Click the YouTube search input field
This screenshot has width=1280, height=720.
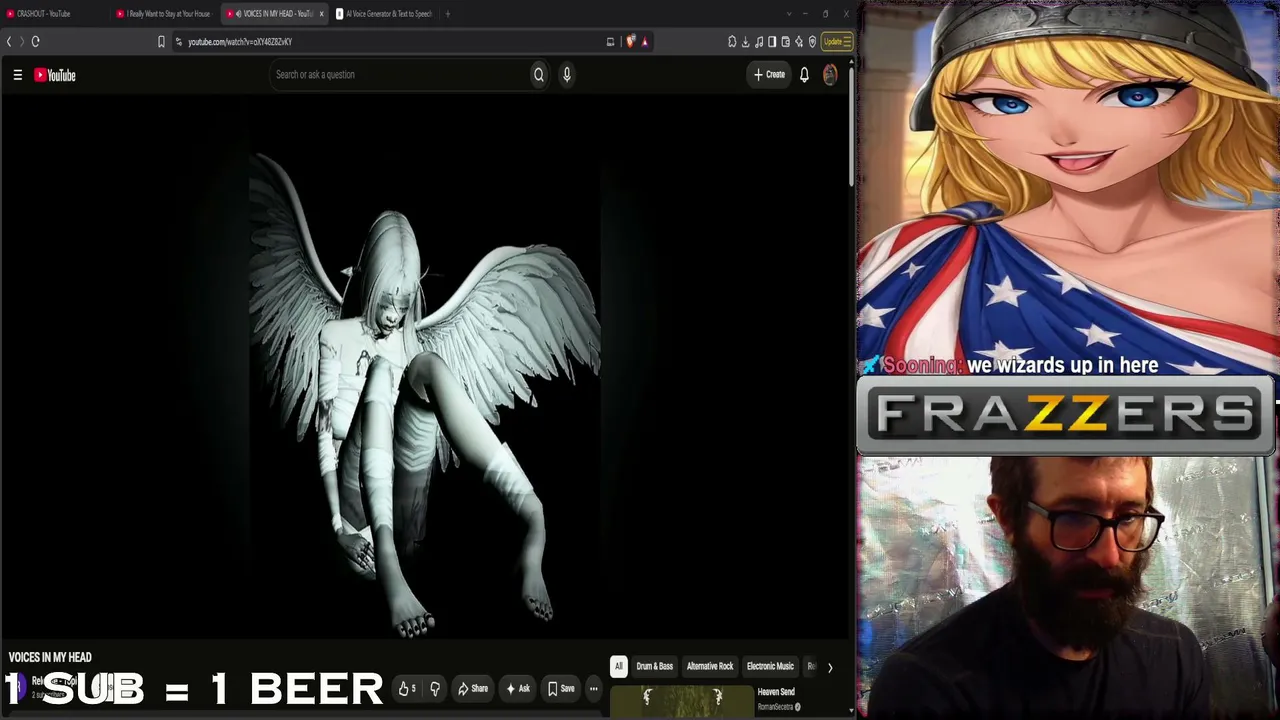[x=399, y=74]
